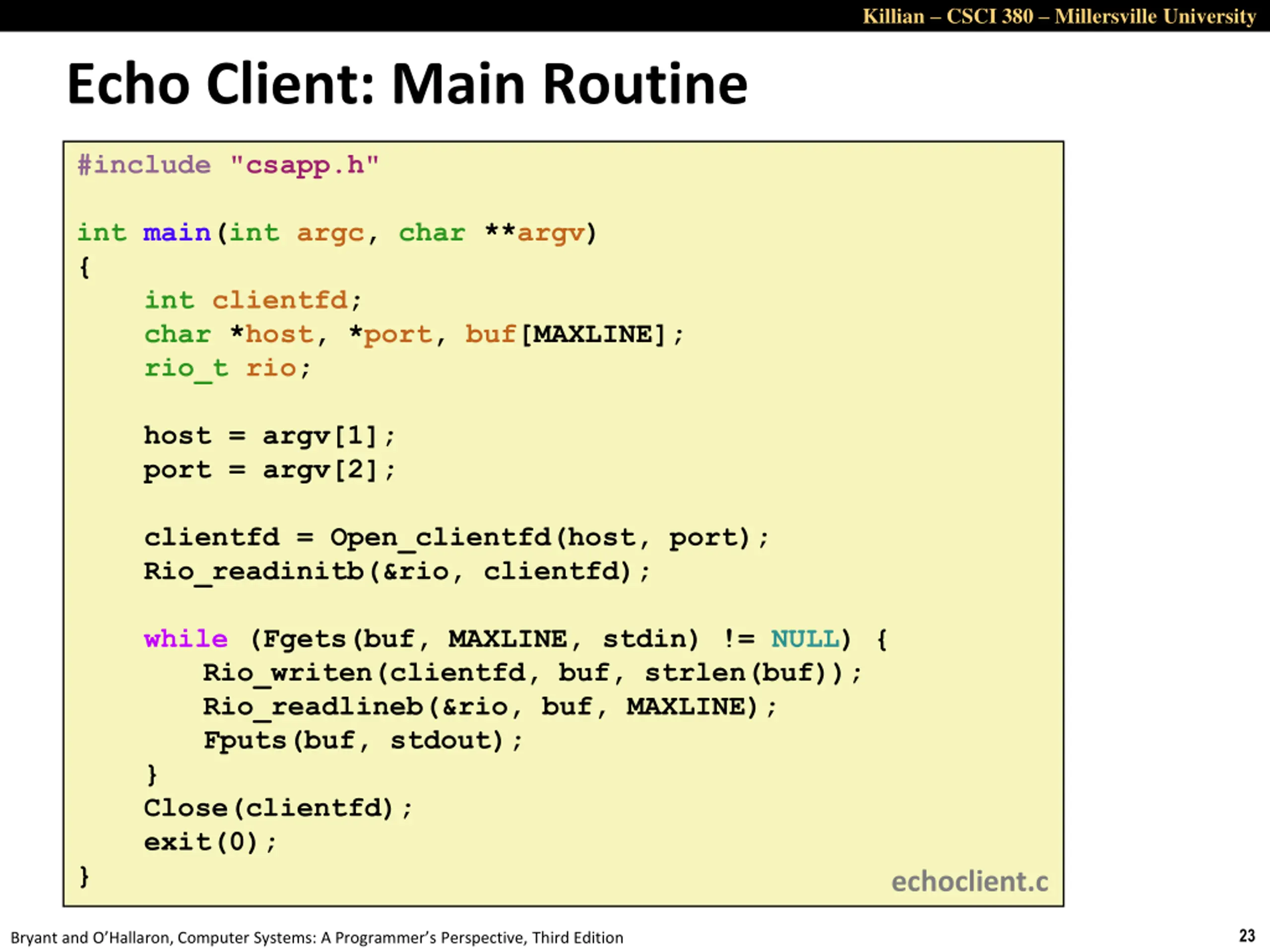Click the echoclient.c filename label
Image resolution: width=1270 pixels, height=952 pixels.
click(970, 882)
